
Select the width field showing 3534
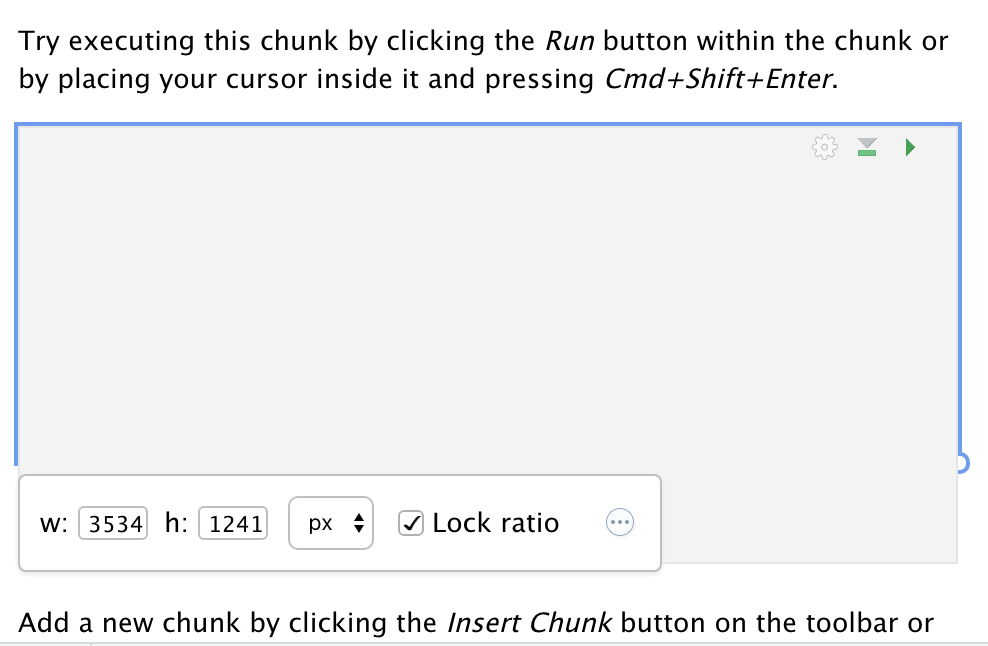point(113,522)
